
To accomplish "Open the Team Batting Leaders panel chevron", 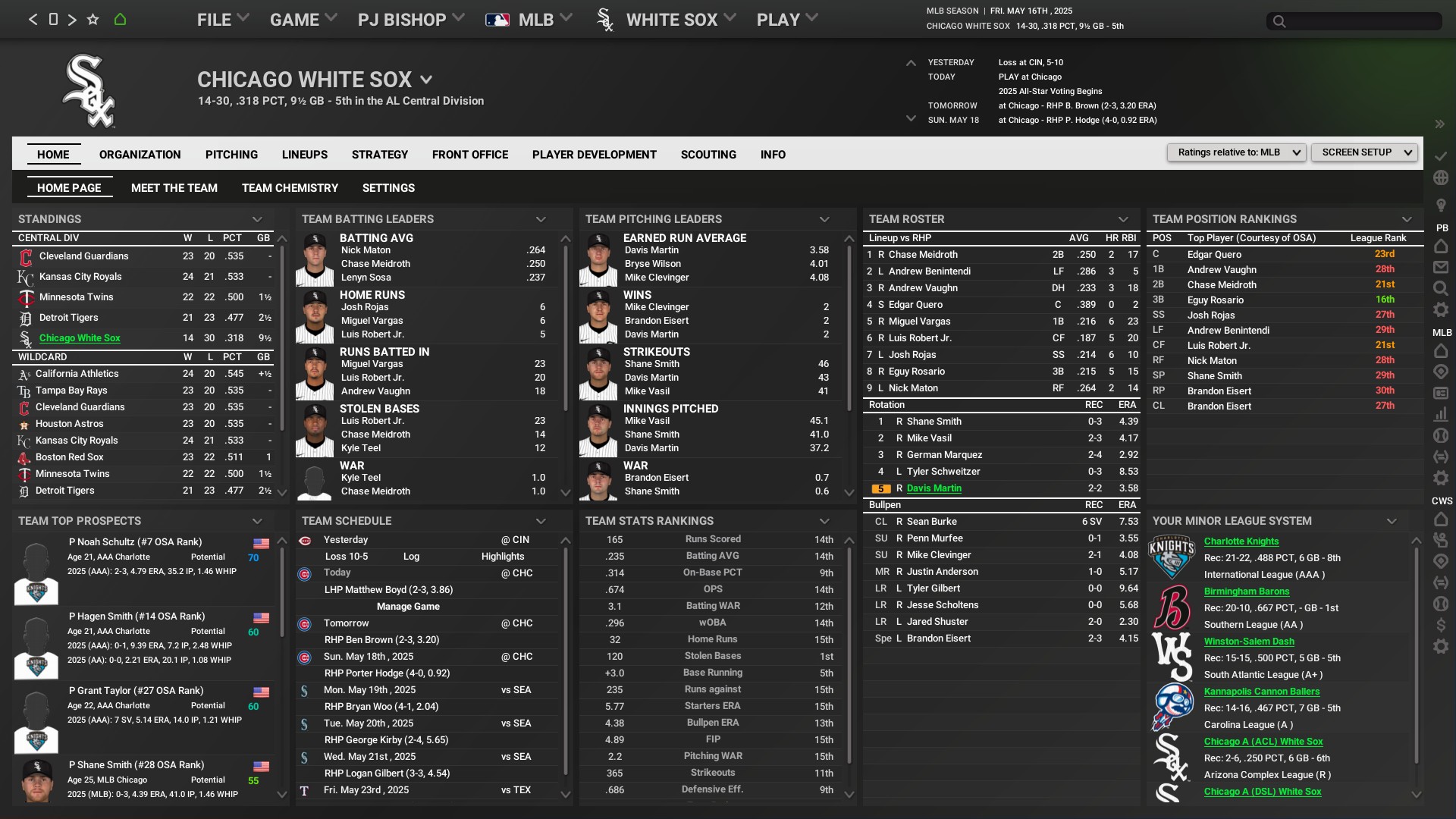I will 541,219.
